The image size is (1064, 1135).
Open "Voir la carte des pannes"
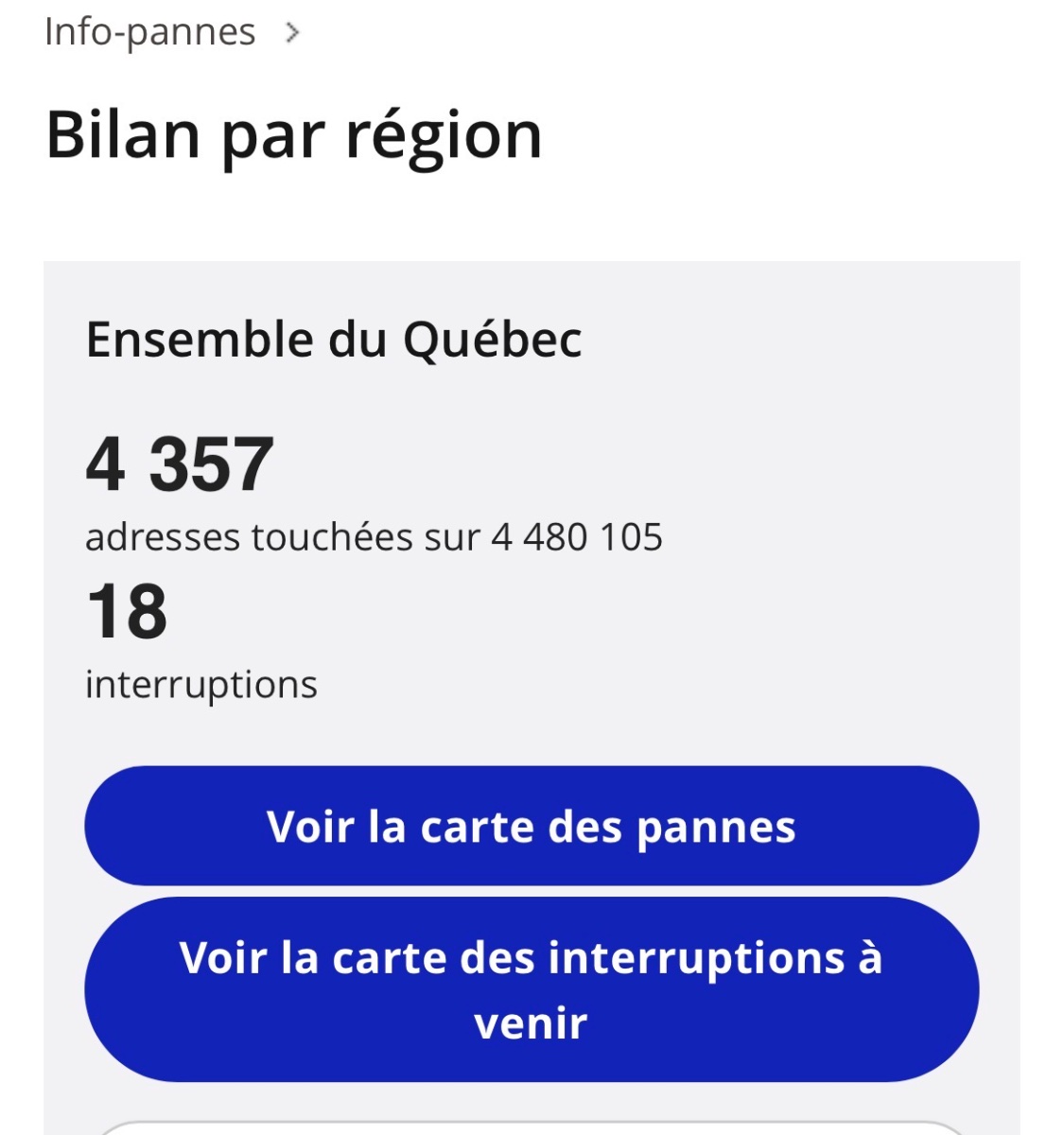click(531, 826)
